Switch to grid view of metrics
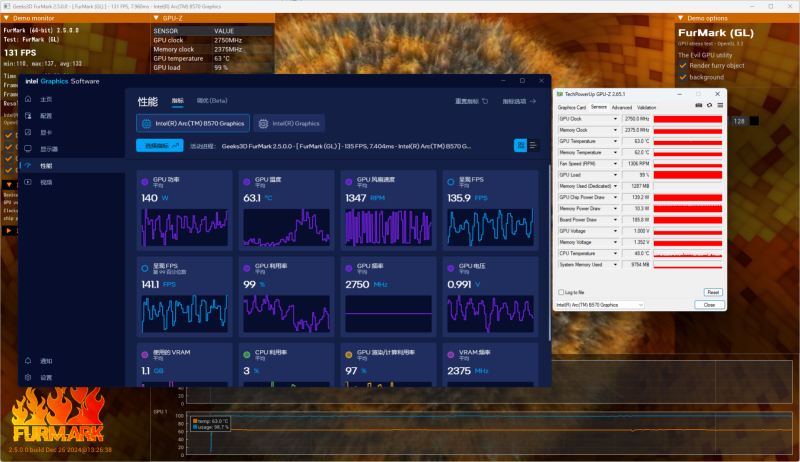800x462 pixels. pyautogui.click(x=520, y=145)
